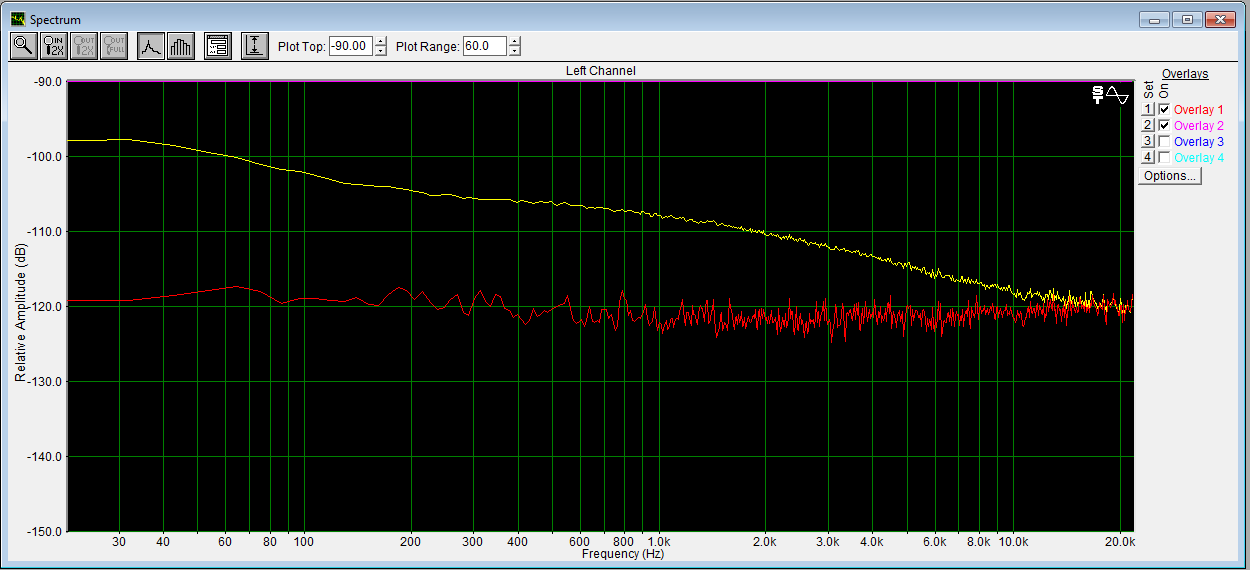Viewport: 1250px width, 570px height.
Task: Click the Plot Top: label
Action: coord(301,46)
